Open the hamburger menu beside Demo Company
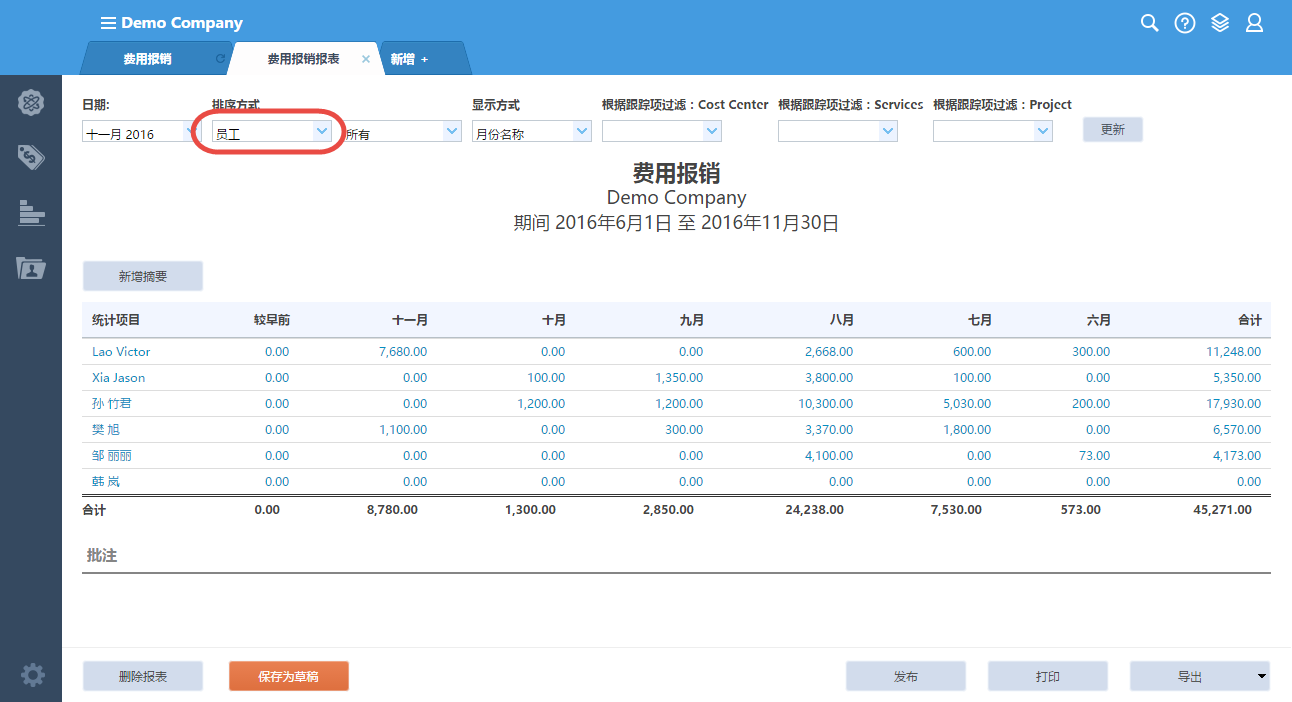The image size is (1292, 702). pyautogui.click(x=108, y=23)
